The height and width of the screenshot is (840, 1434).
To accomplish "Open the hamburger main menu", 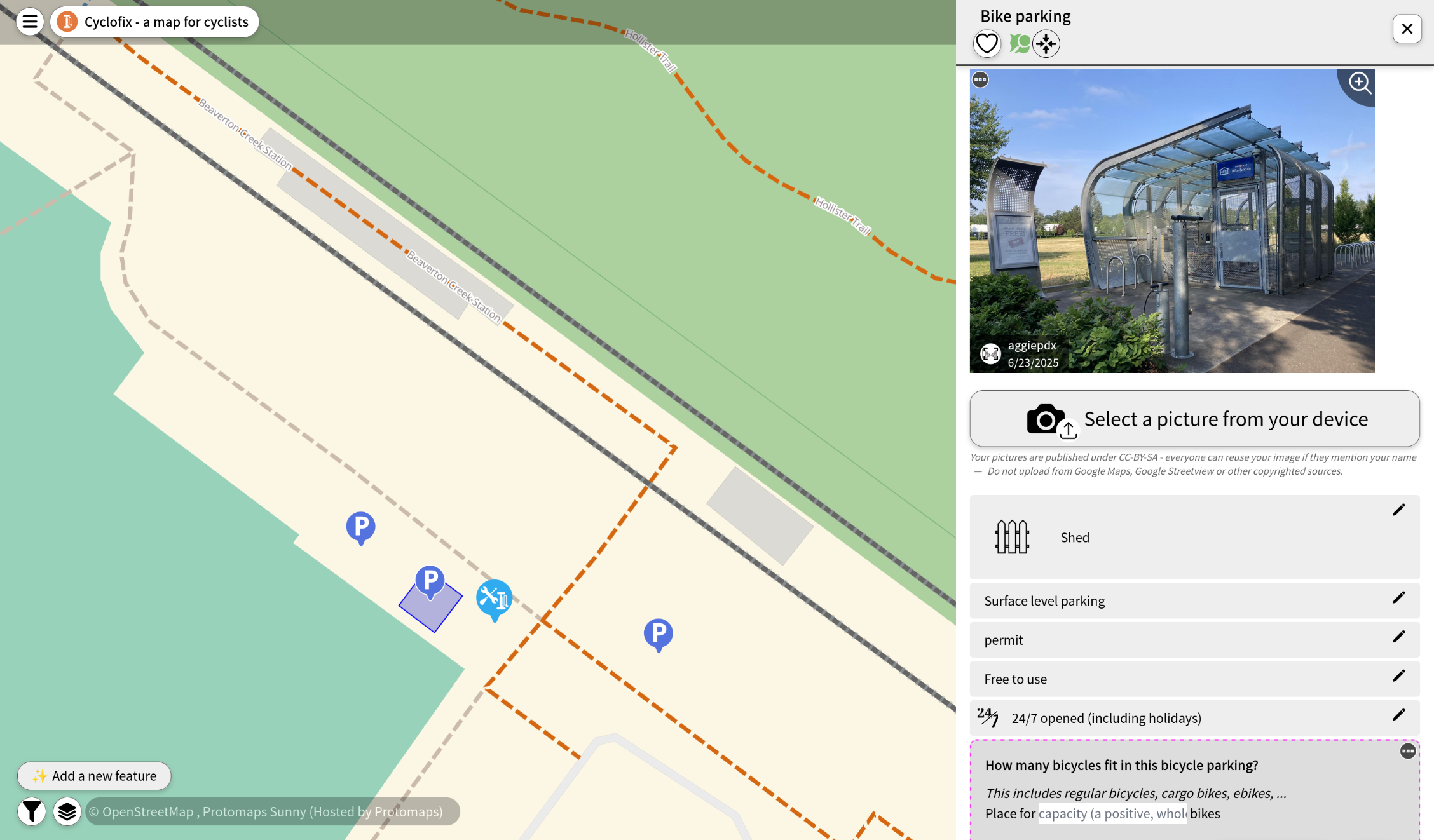I will (x=29, y=22).
